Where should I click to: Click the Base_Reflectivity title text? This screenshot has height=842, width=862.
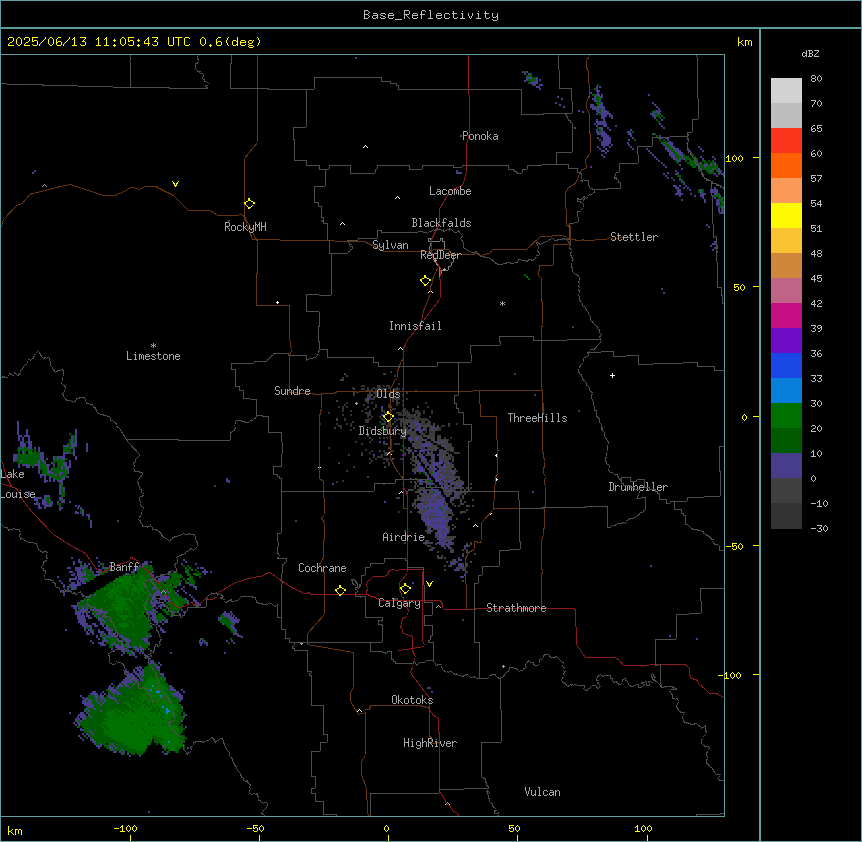(431, 15)
